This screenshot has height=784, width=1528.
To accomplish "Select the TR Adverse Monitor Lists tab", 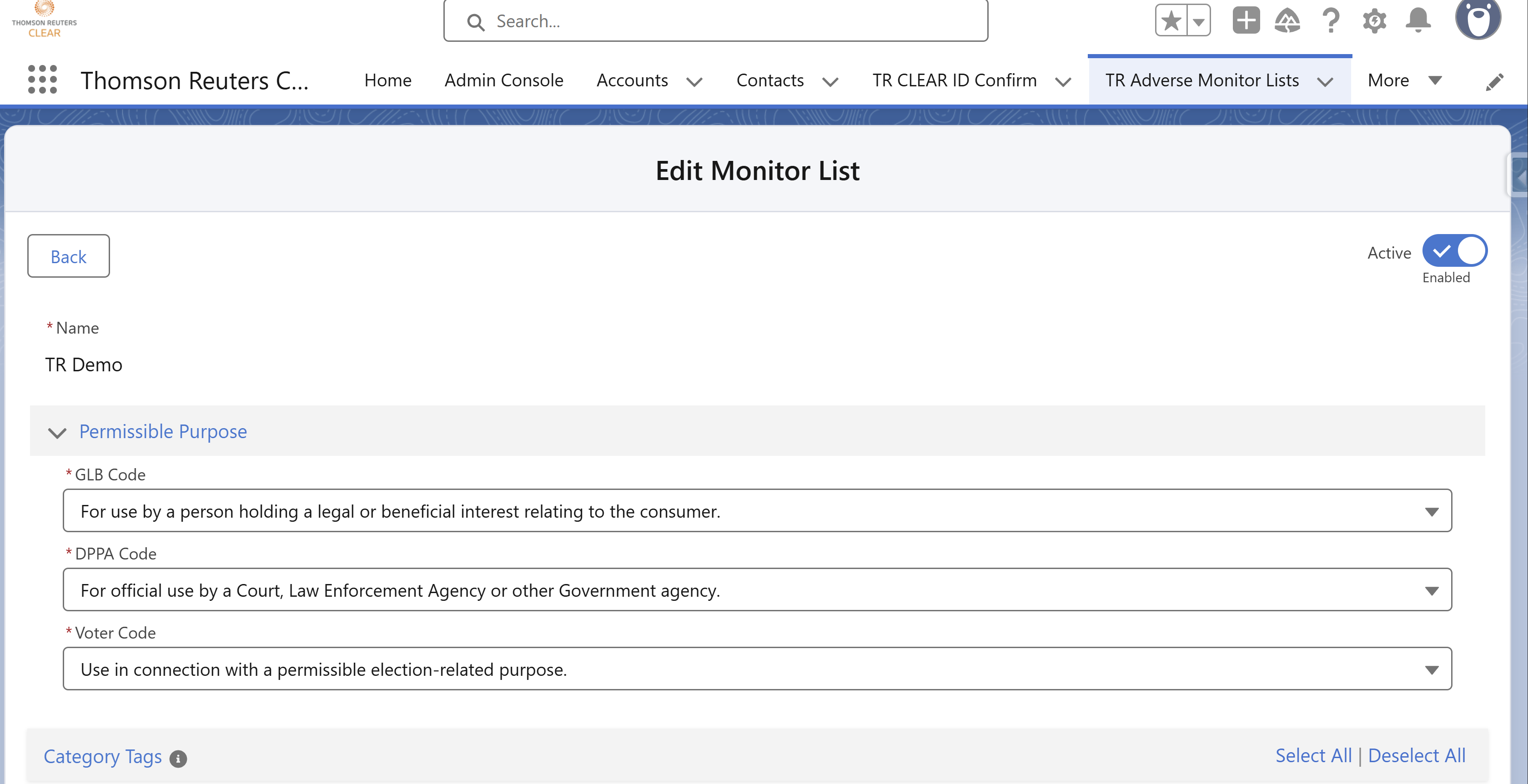I will [x=1202, y=80].
